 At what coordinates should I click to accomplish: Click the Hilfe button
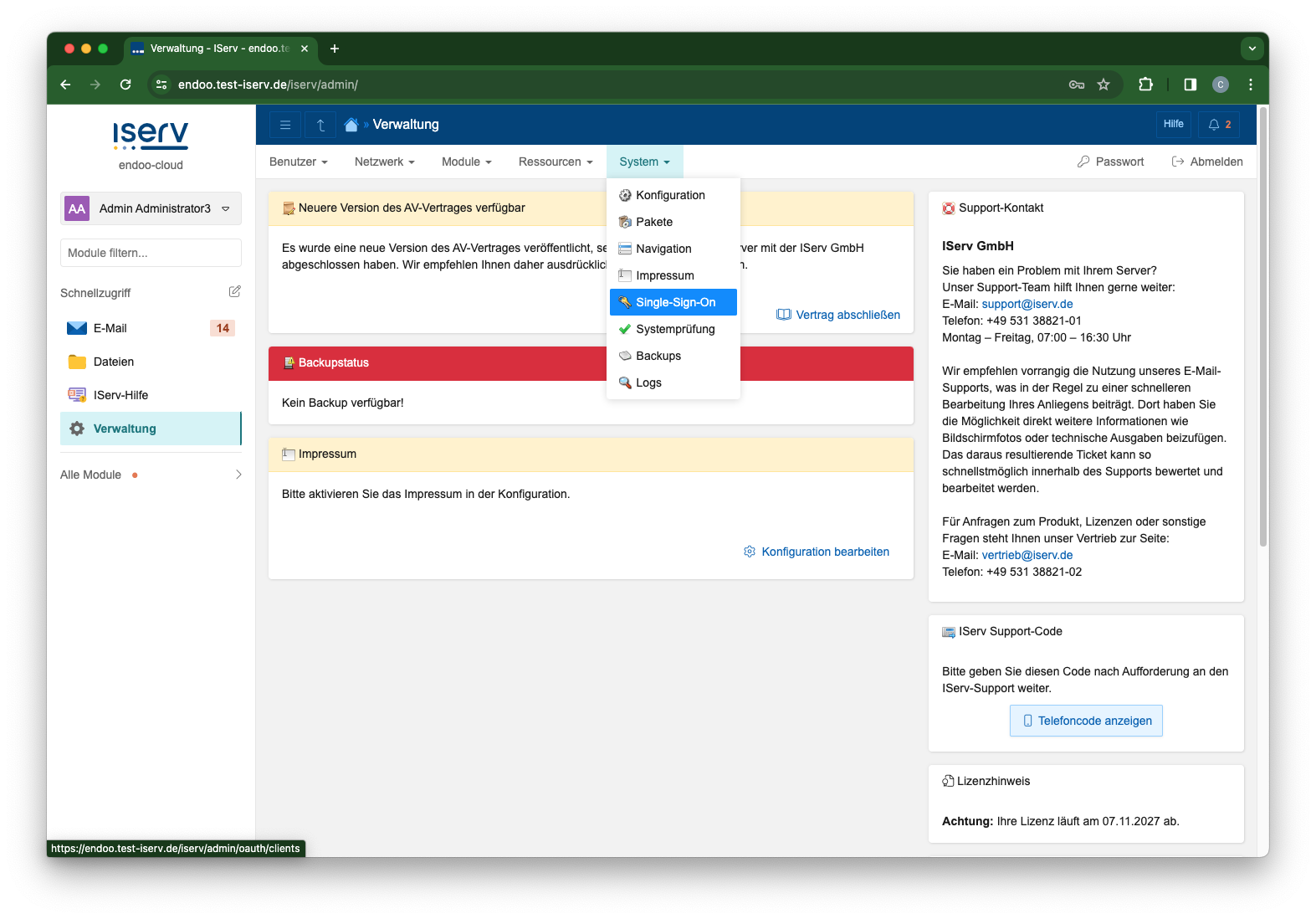1174,125
